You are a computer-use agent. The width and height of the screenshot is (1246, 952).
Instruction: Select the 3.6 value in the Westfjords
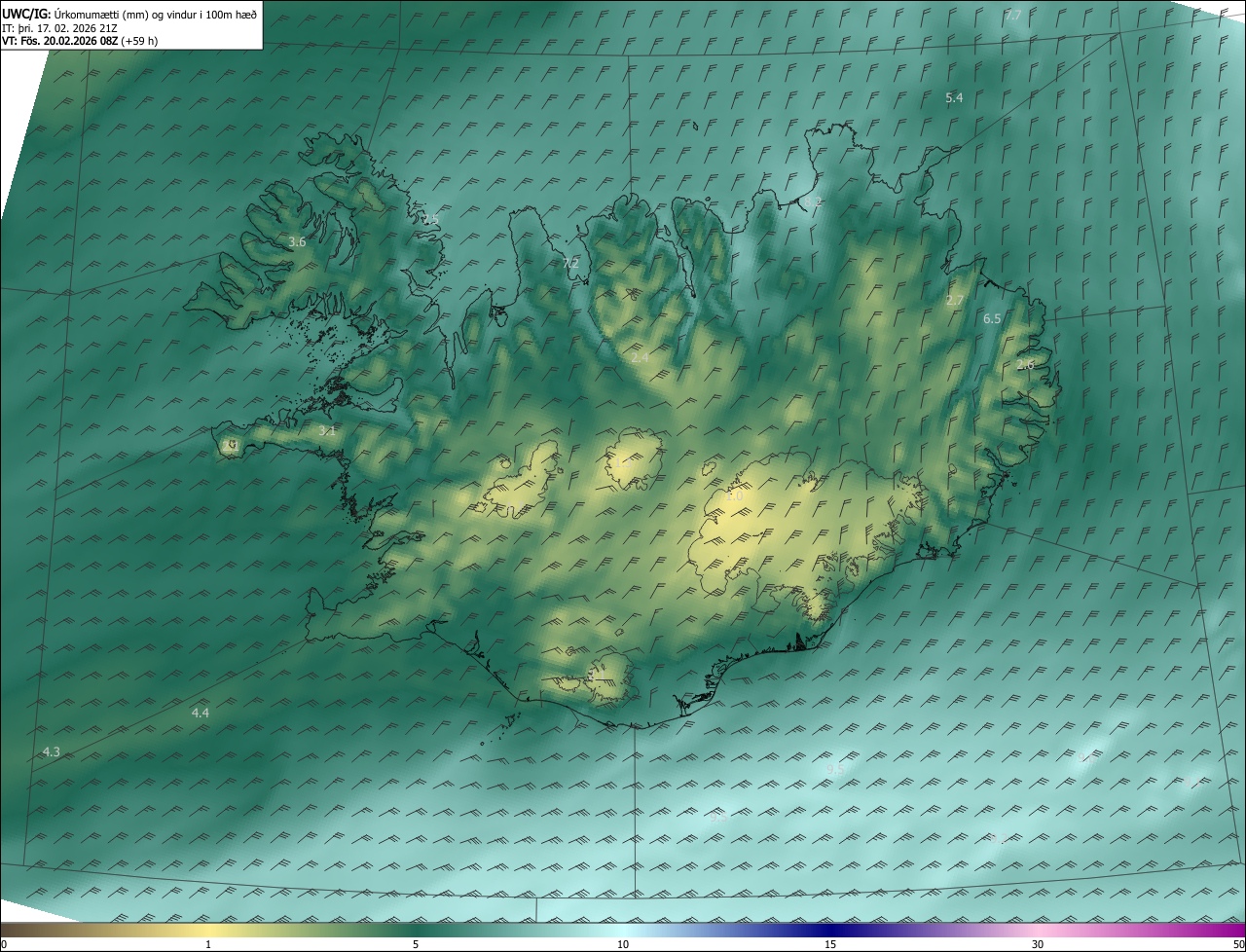(x=297, y=241)
